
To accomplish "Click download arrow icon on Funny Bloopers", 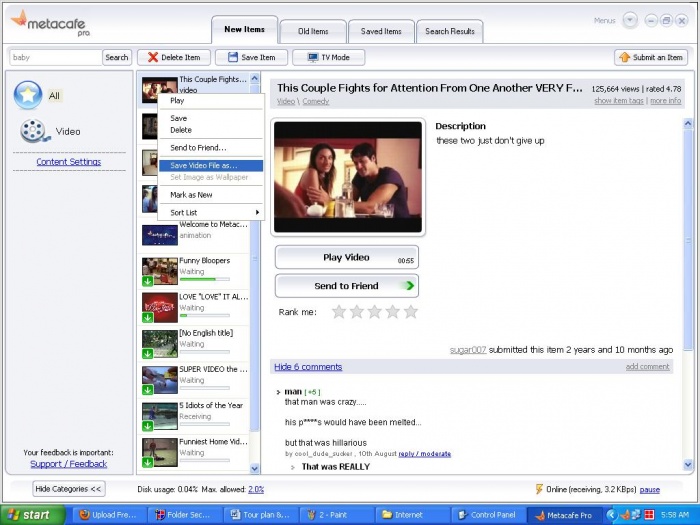I will click(x=147, y=281).
